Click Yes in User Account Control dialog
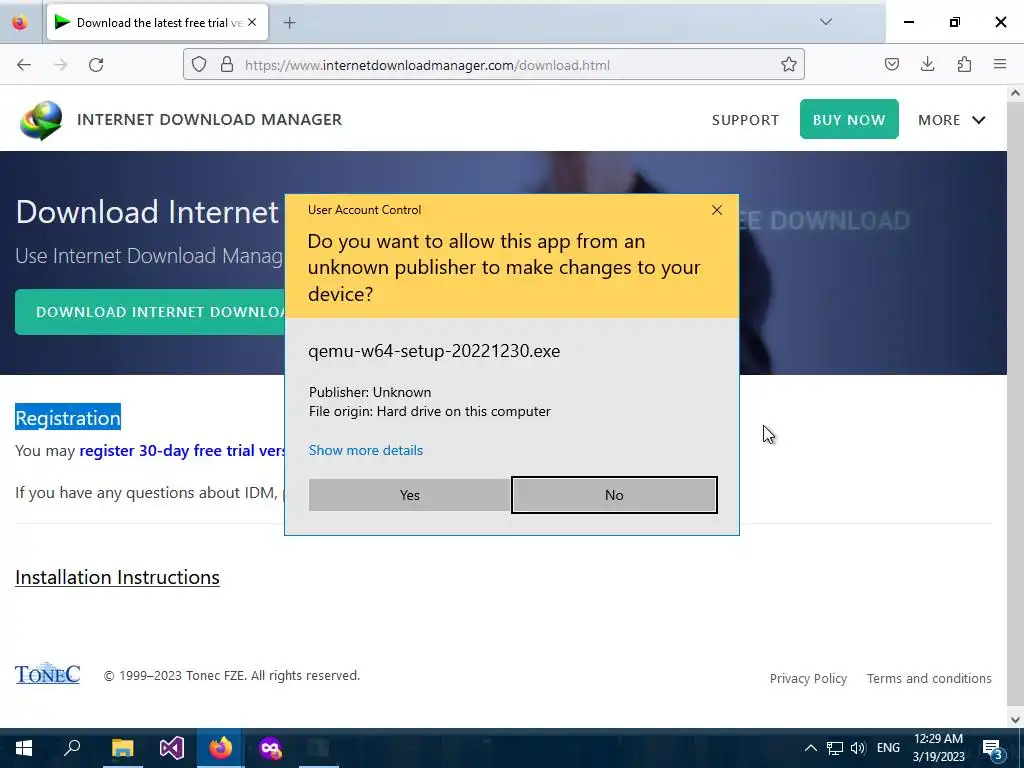 (x=409, y=495)
